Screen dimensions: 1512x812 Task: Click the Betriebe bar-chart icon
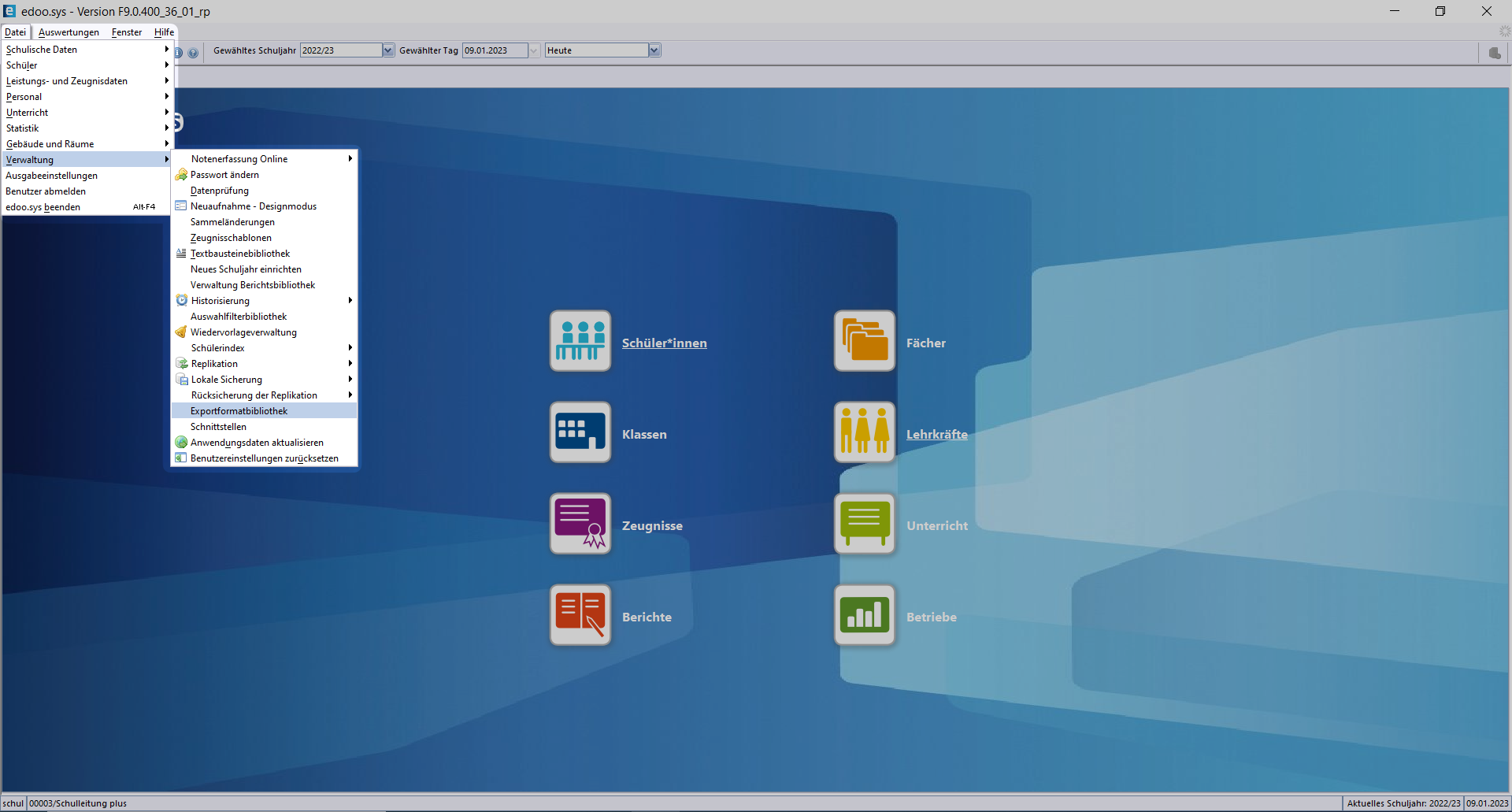tap(864, 615)
